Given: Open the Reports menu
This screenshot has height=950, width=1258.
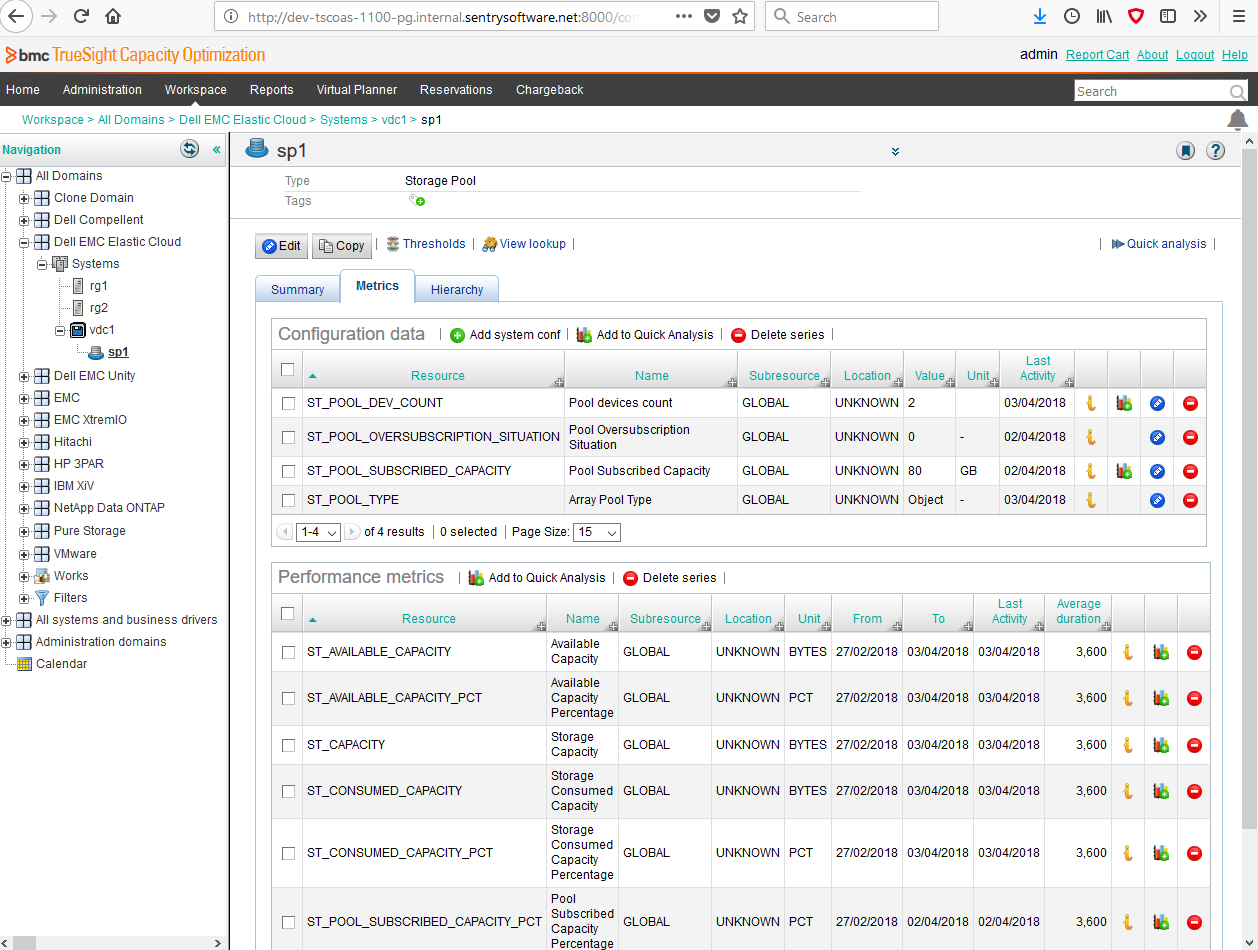Looking at the screenshot, I should tap(272, 90).
